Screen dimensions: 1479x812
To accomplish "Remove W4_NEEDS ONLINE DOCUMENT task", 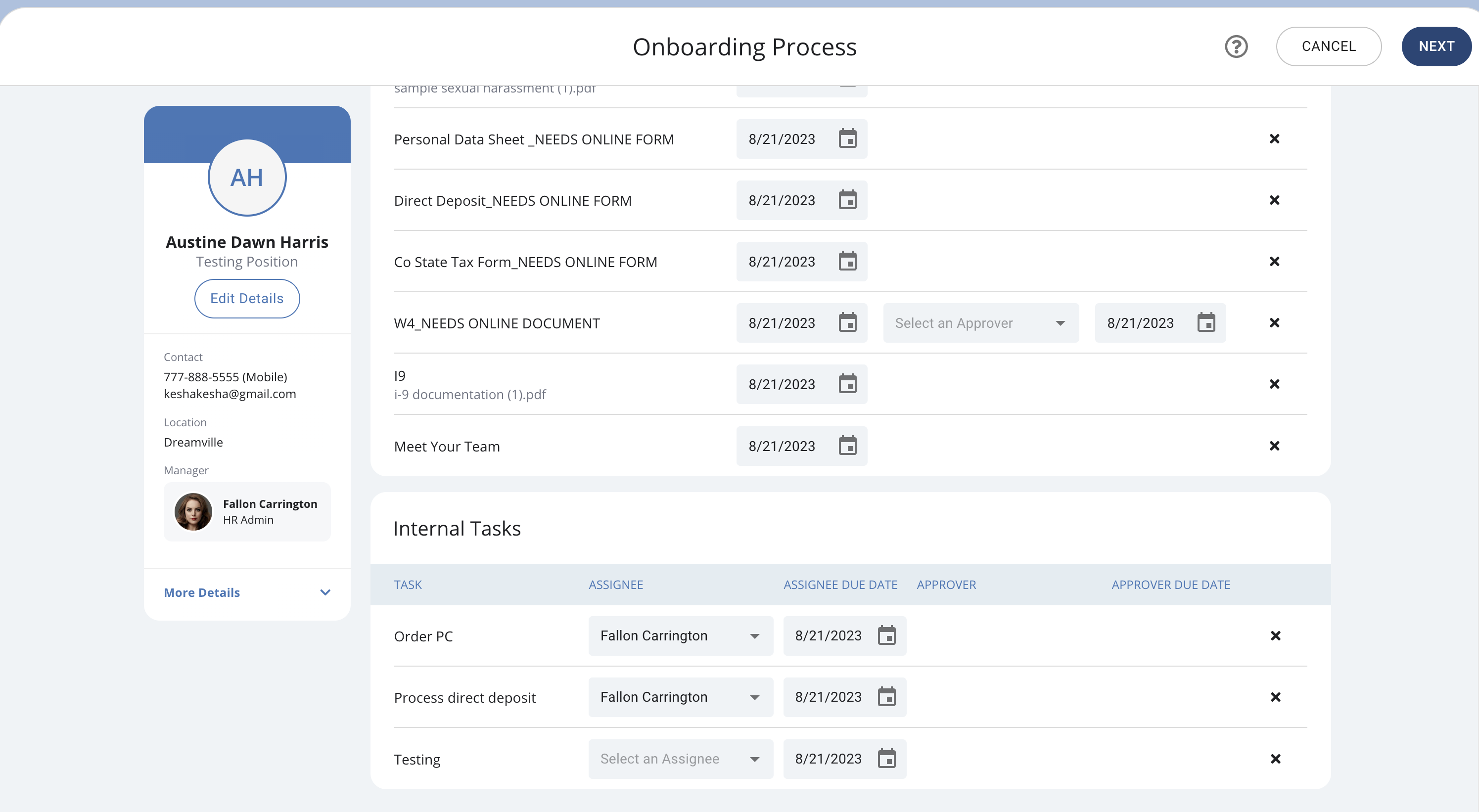I will 1275,322.
